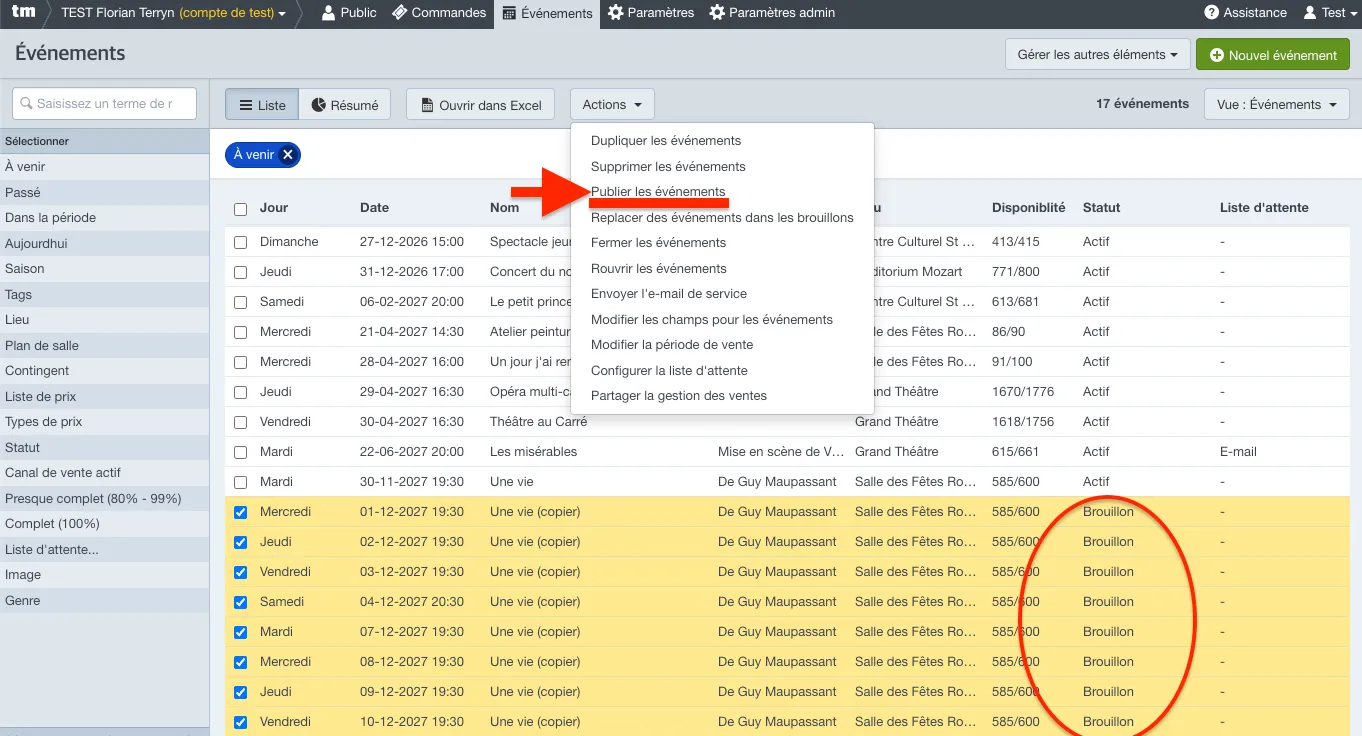Open the TEST Florian Terryn account dropdown
Viewport: 1362px width, 736px height.
[173, 13]
